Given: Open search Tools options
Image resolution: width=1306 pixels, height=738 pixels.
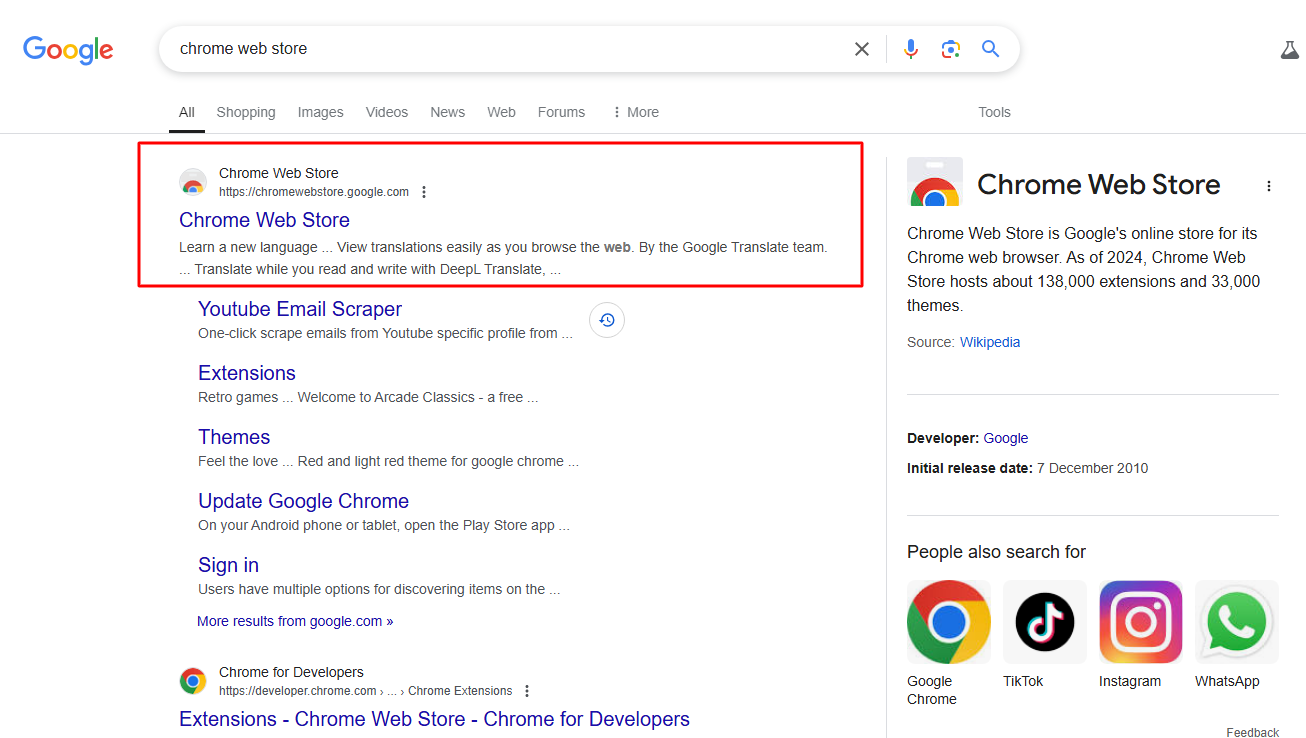Looking at the screenshot, I should coord(994,112).
